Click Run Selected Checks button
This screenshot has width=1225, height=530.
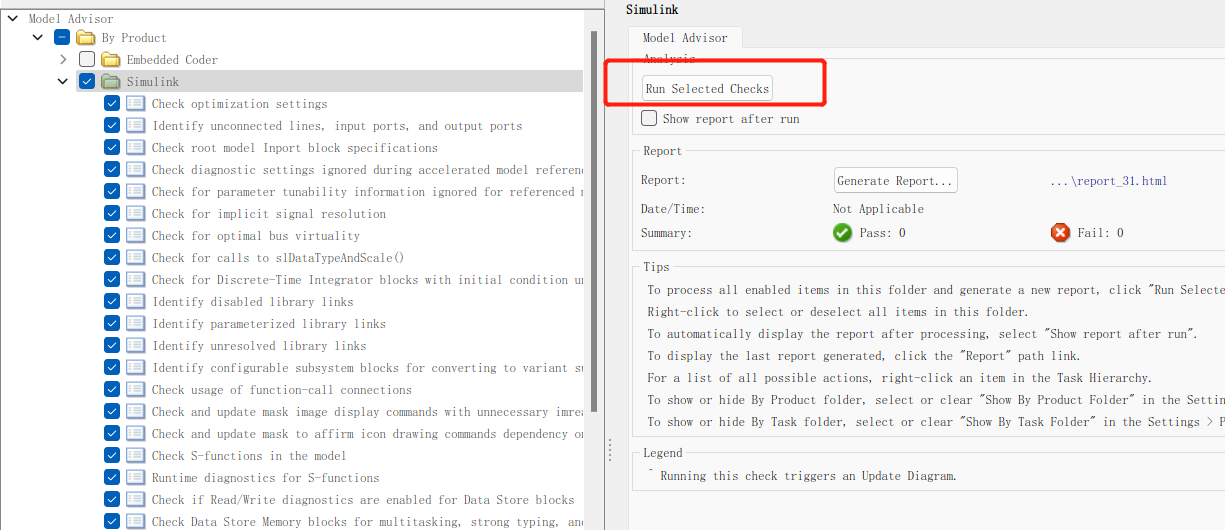[707, 89]
